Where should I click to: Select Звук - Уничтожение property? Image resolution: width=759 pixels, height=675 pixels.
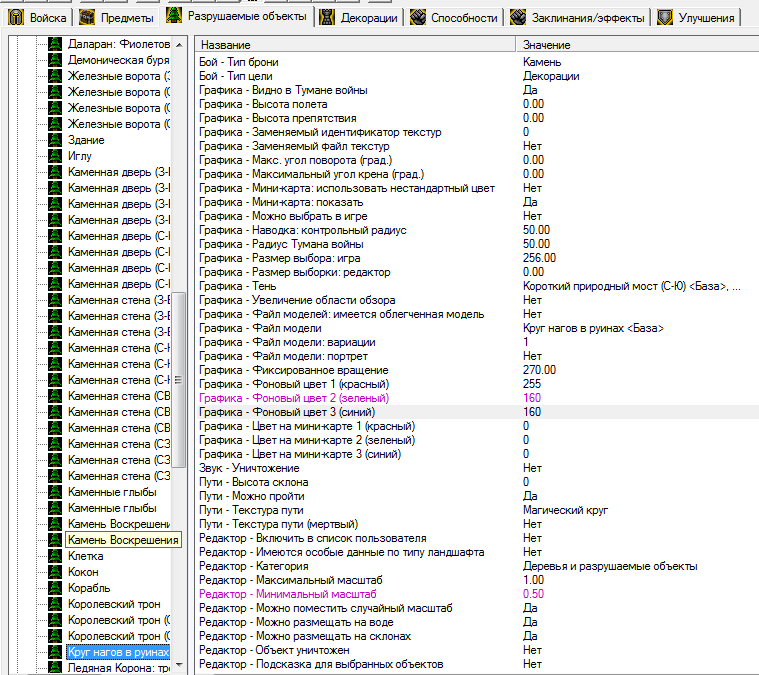[477, 468]
